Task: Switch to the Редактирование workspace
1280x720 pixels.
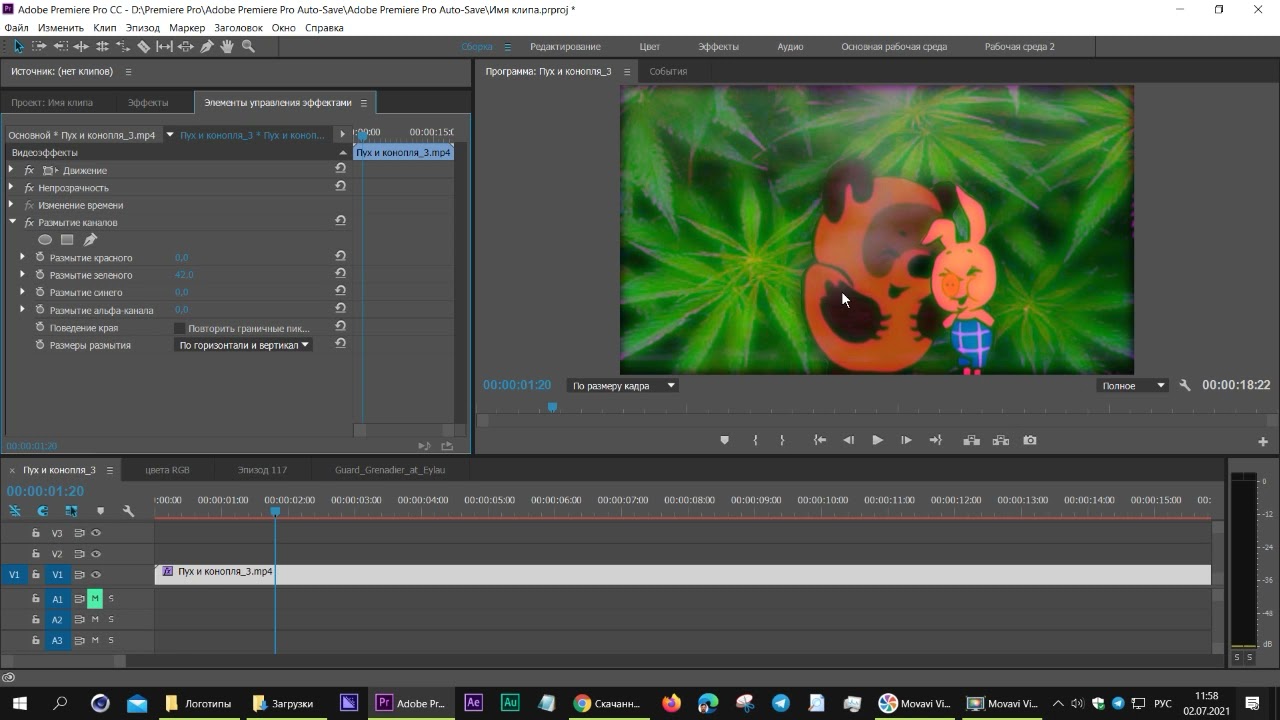Action: [x=565, y=47]
